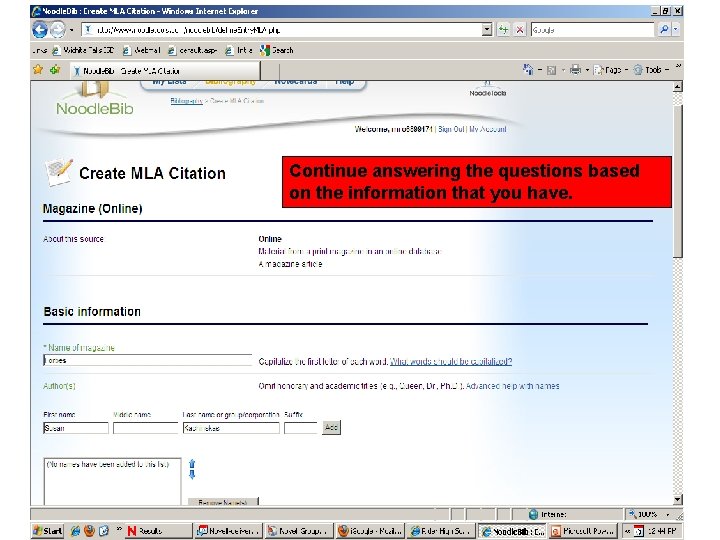Click the vertical scrollbar thumb

pyautogui.click(x=678, y=181)
